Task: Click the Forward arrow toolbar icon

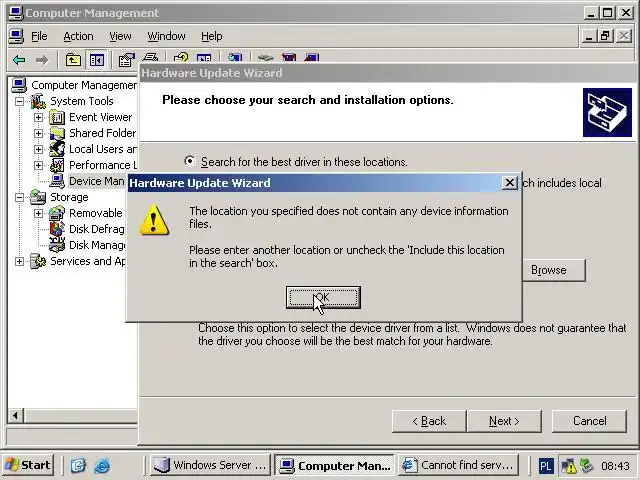Action: pyautogui.click(x=42, y=60)
